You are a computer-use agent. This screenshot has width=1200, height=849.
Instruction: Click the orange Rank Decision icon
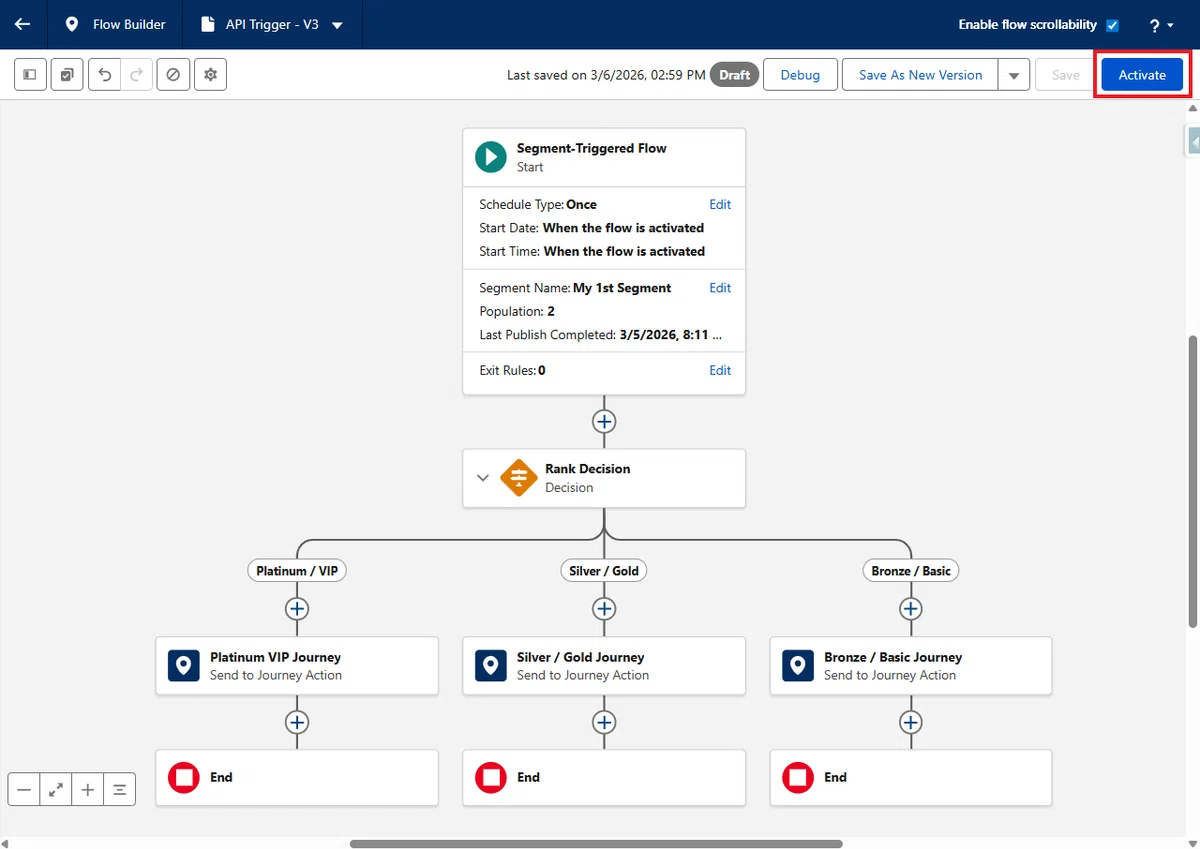(x=518, y=478)
